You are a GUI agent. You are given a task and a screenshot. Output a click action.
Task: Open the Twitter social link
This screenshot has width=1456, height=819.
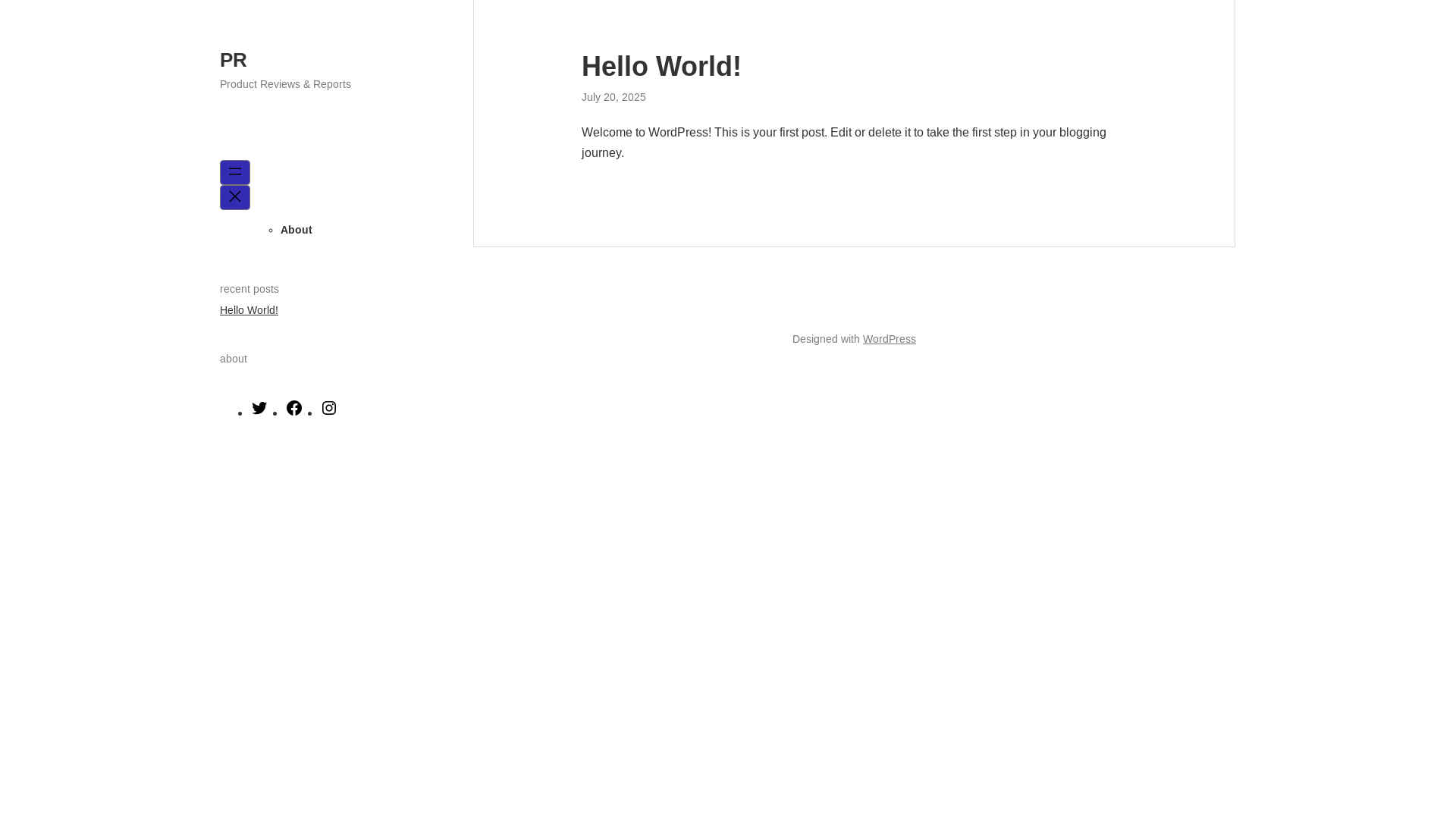pyautogui.click(x=259, y=408)
